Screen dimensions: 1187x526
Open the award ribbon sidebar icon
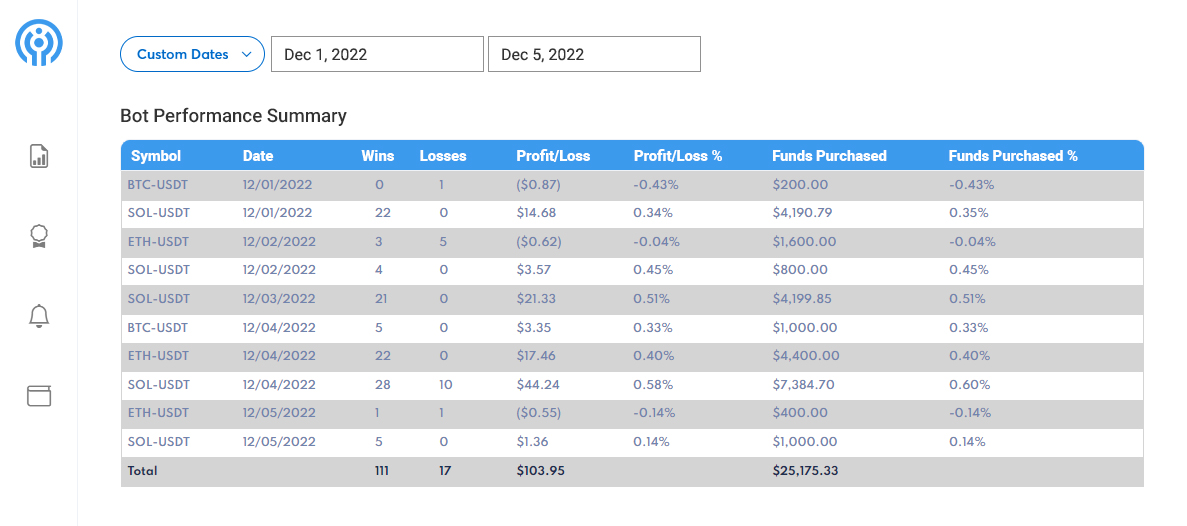click(39, 236)
